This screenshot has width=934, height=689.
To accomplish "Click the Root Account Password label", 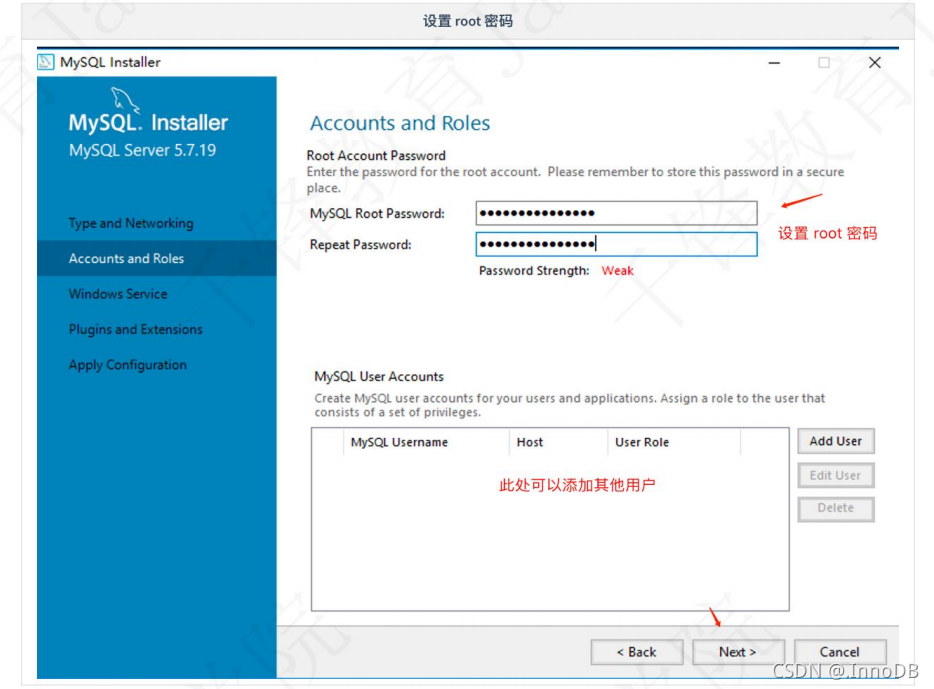I will coord(376,155).
